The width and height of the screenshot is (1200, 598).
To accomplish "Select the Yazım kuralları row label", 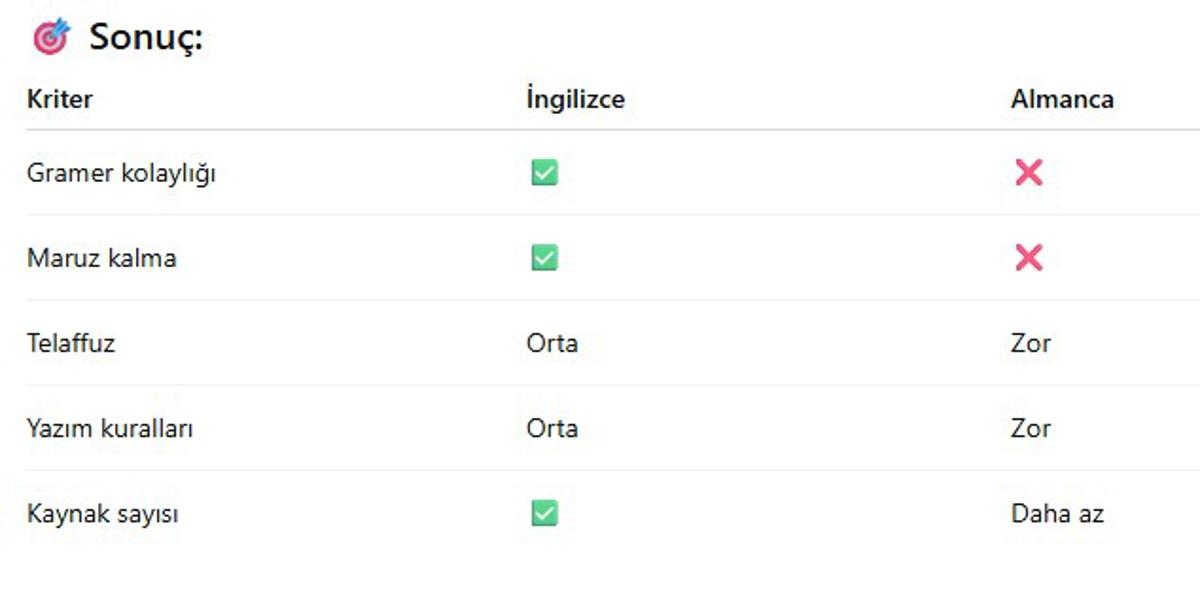I will [110, 429].
